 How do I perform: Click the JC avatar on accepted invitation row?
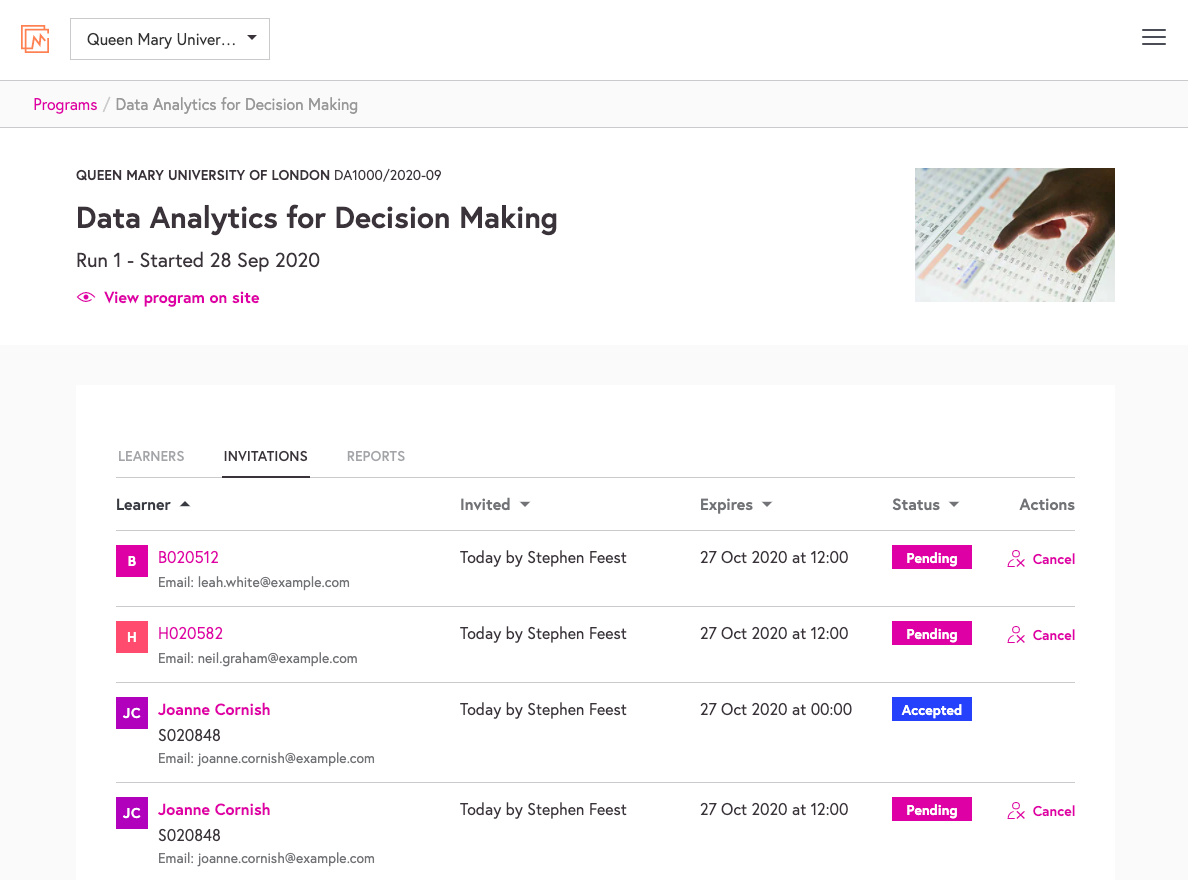coord(132,712)
